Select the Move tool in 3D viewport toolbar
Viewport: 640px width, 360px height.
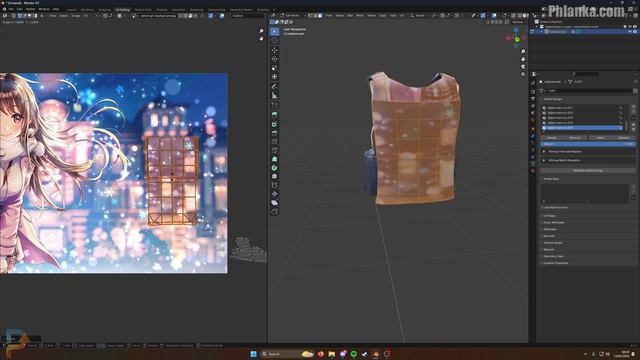click(x=274, y=50)
